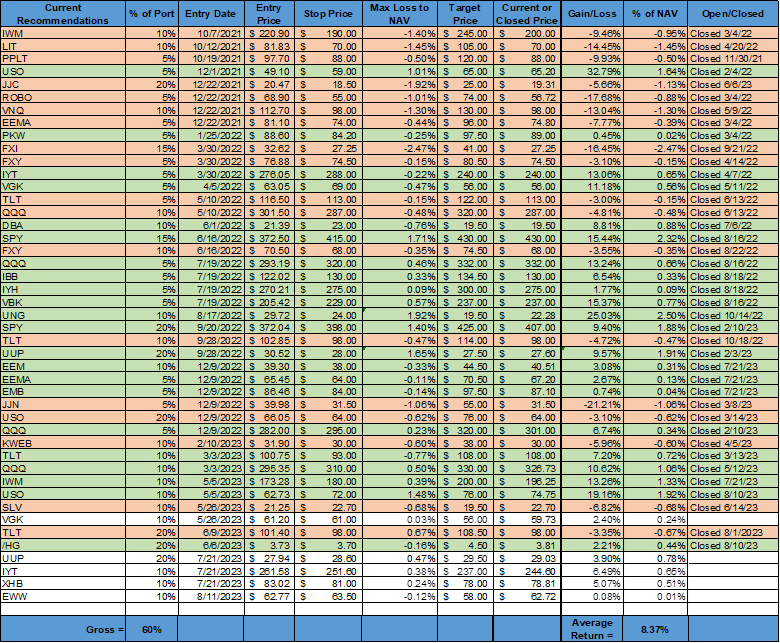Select the XHB ticker cell
Screen dimensions: 780x643
pyautogui.click(x=63, y=584)
